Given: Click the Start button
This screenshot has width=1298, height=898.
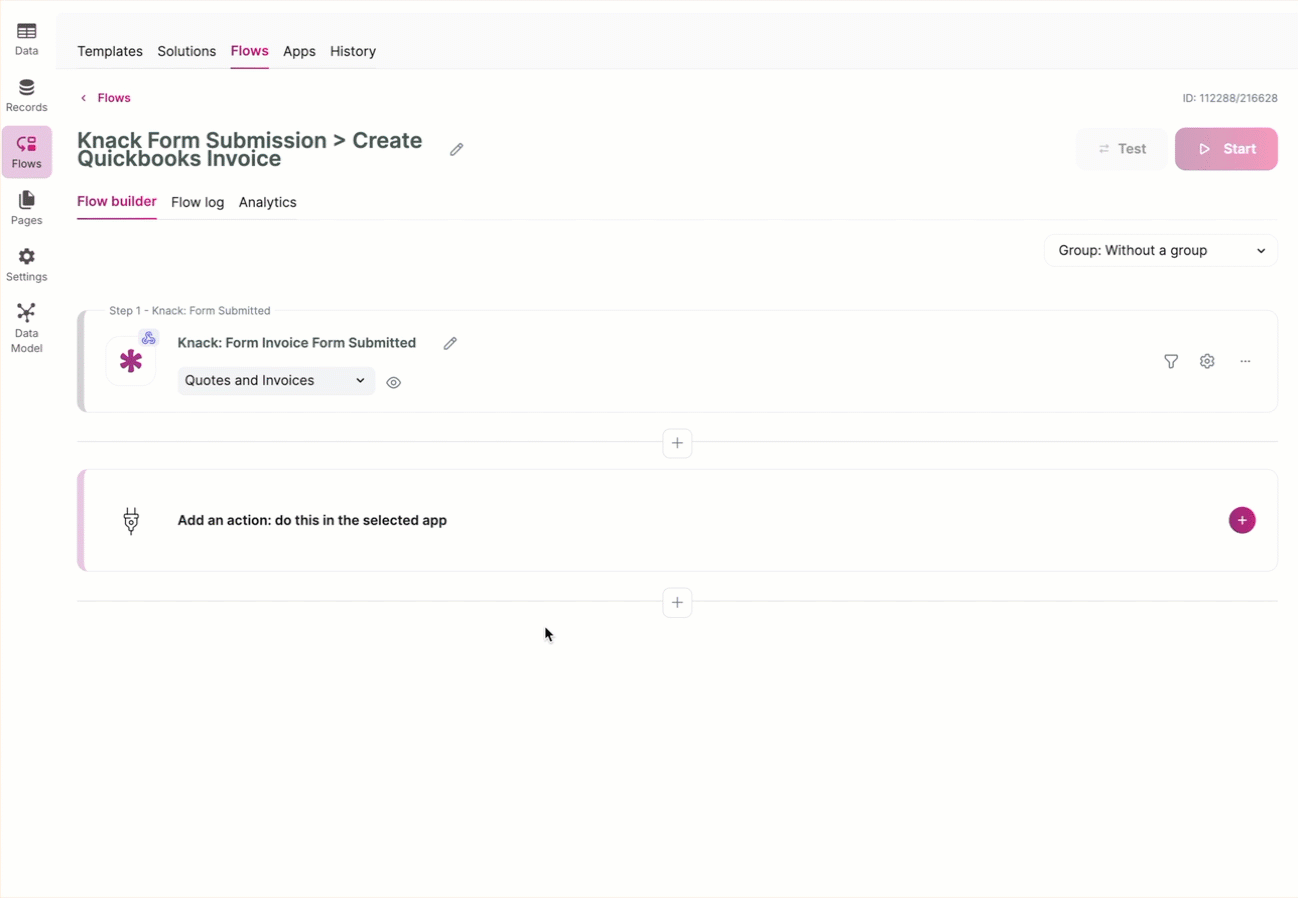Looking at the screenshot, I should 1226,149.
